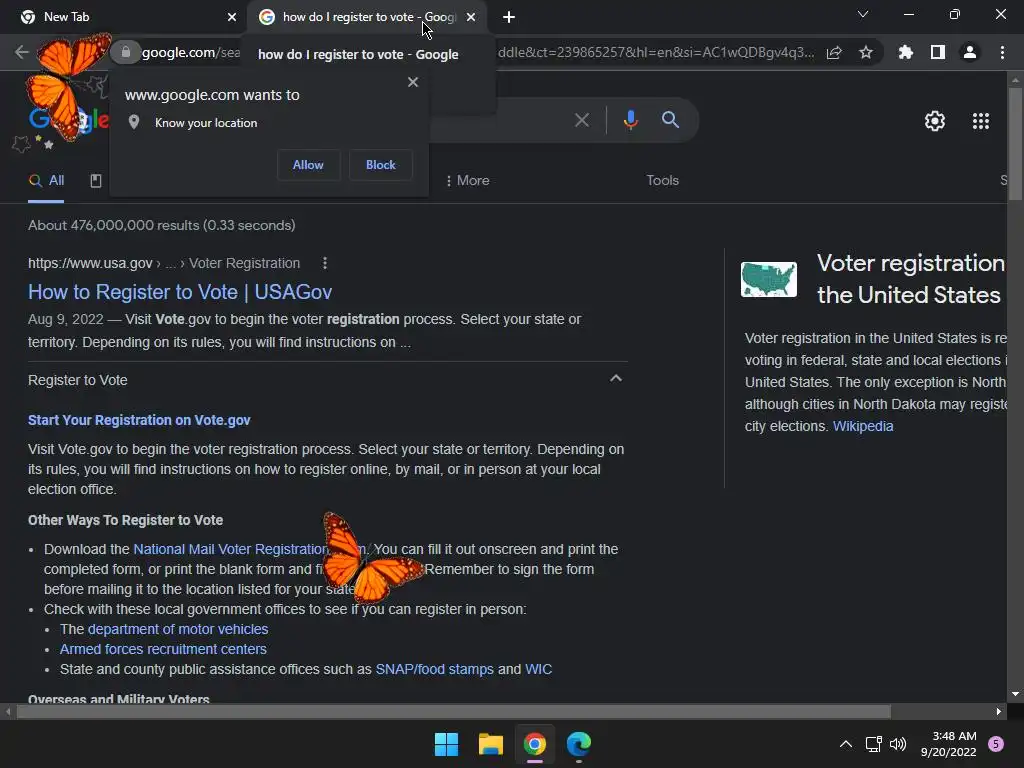Click the magnifying glass search button

click(x=671, y=120)
